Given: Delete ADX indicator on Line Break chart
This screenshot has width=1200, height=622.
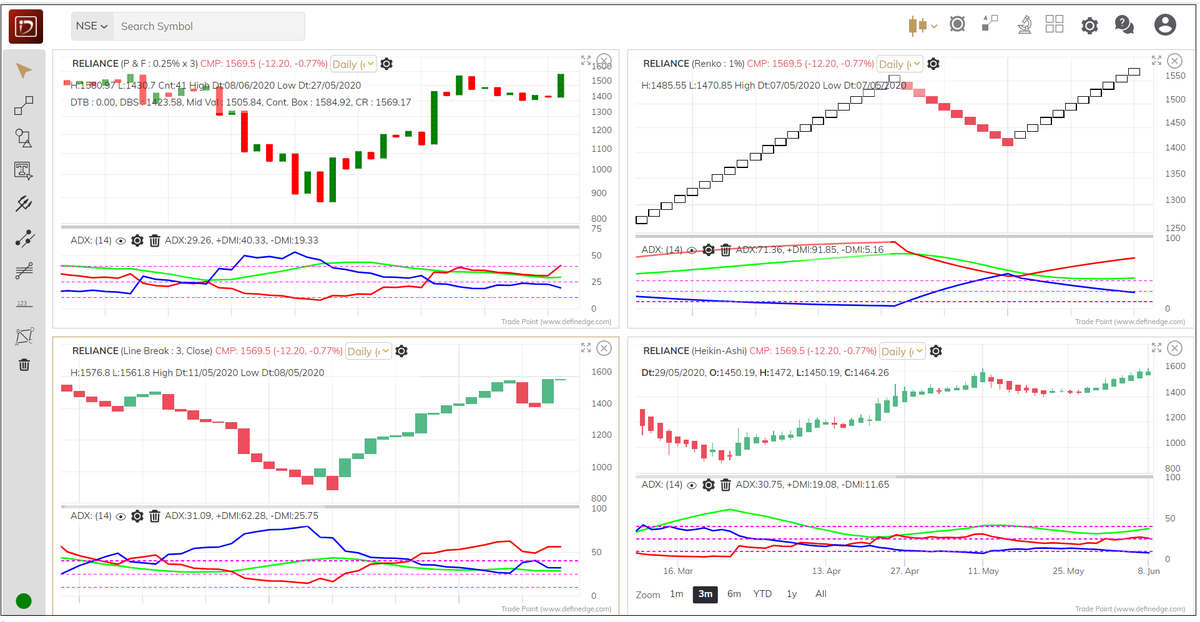Looking at the screenshot, I should click(x=154, y=516).
